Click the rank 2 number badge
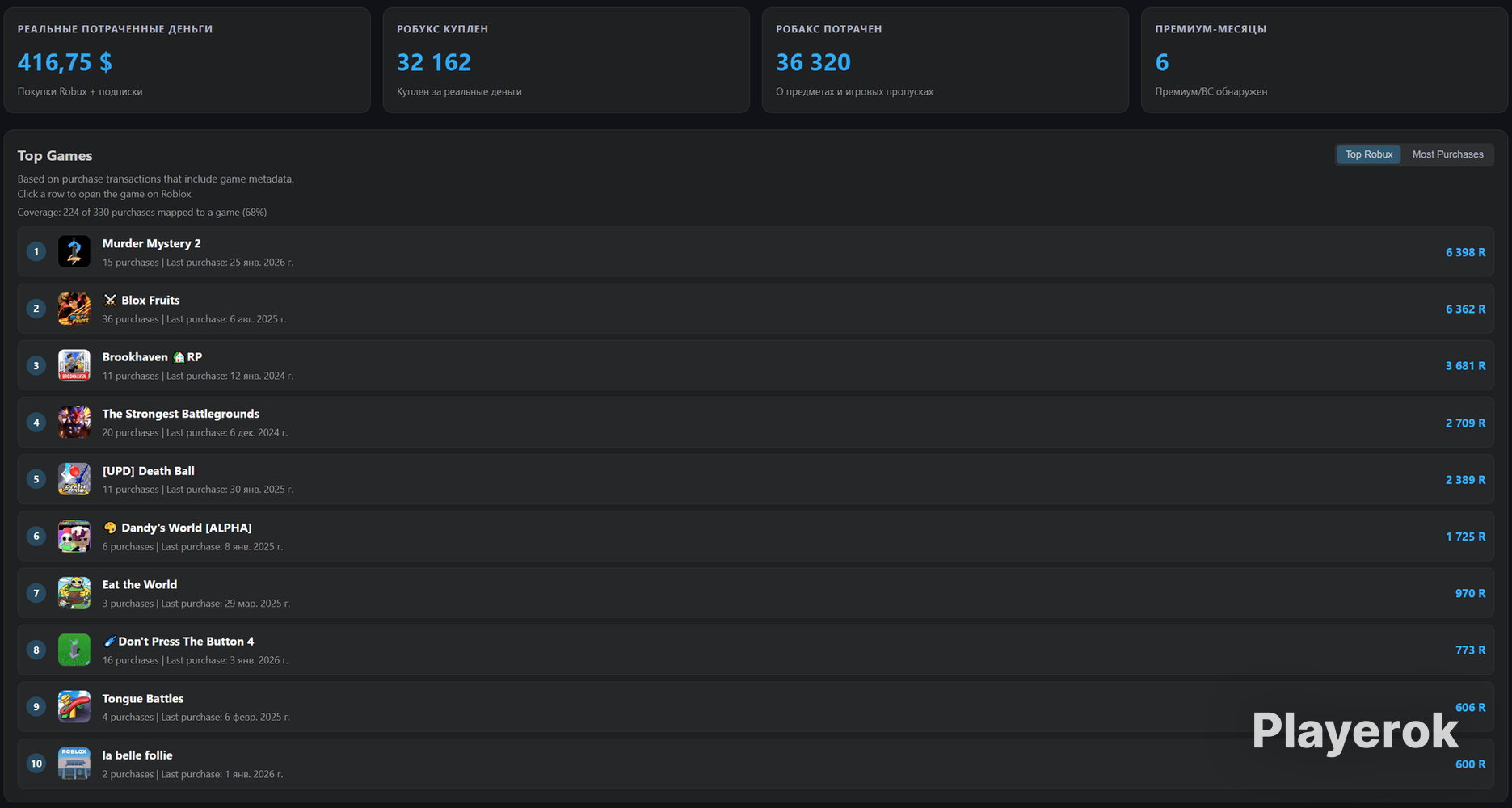 (36, 309)
